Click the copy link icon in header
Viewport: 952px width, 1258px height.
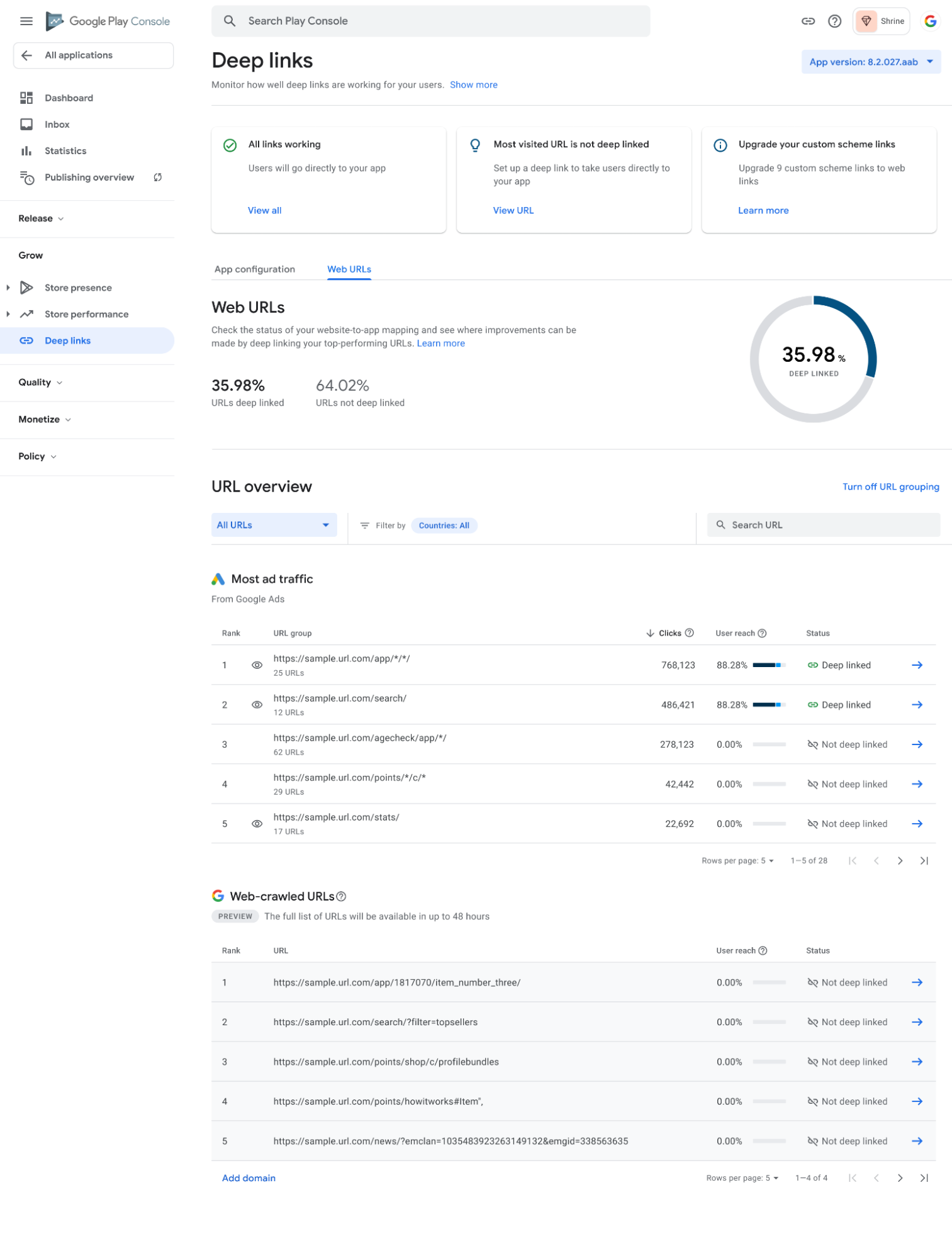coord(808,21)
